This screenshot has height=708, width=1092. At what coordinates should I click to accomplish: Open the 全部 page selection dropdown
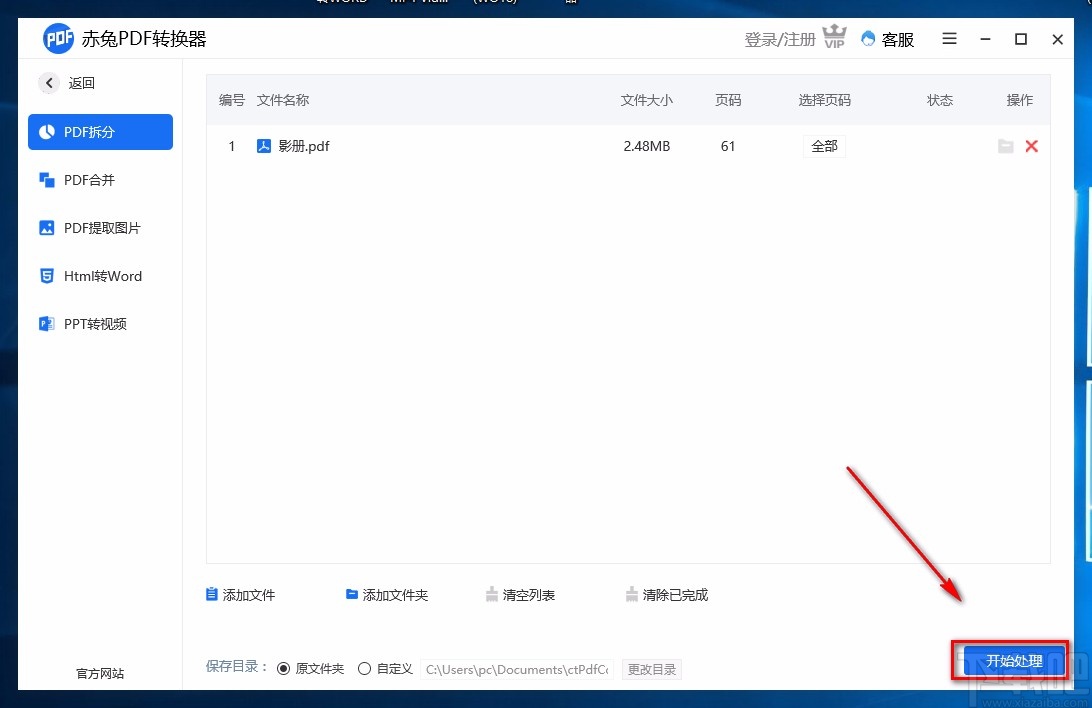coord(824,146)
